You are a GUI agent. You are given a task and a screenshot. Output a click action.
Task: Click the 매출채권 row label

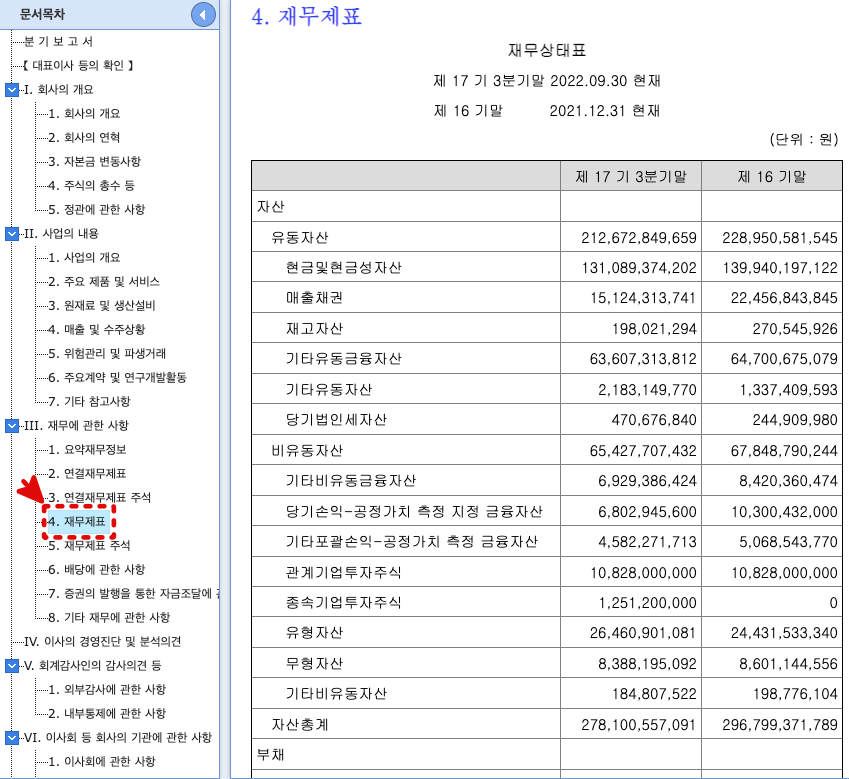pos(314,298)
